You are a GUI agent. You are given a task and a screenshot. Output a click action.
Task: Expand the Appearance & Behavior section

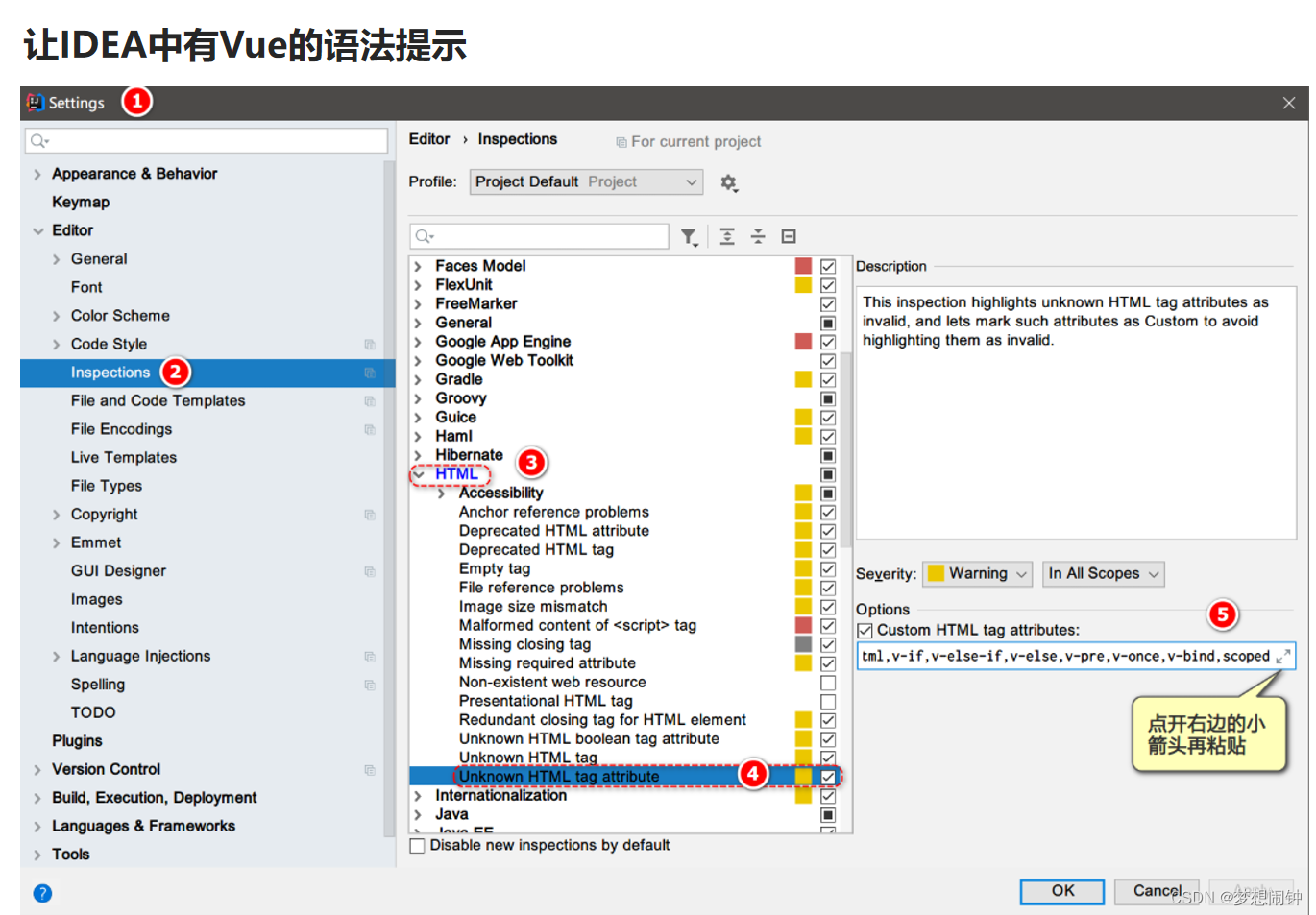click(x=37, y=175)
